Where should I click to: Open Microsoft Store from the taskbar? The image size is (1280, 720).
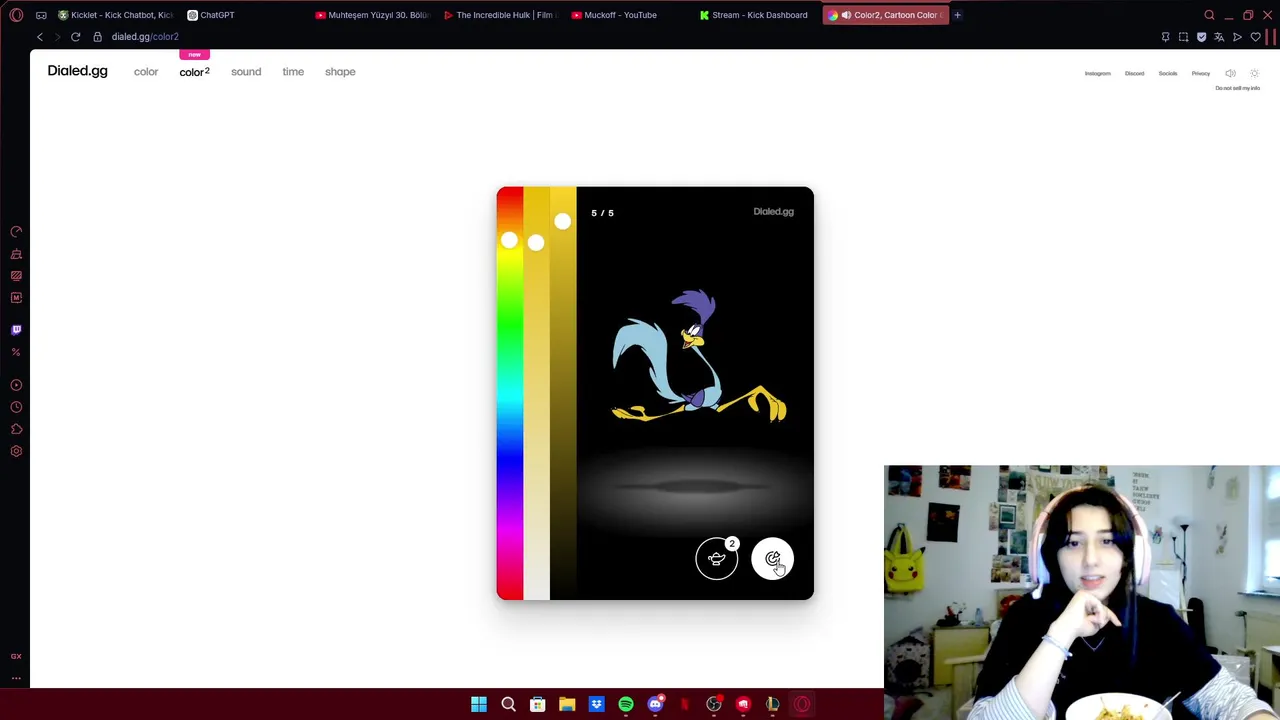(537, 705)
